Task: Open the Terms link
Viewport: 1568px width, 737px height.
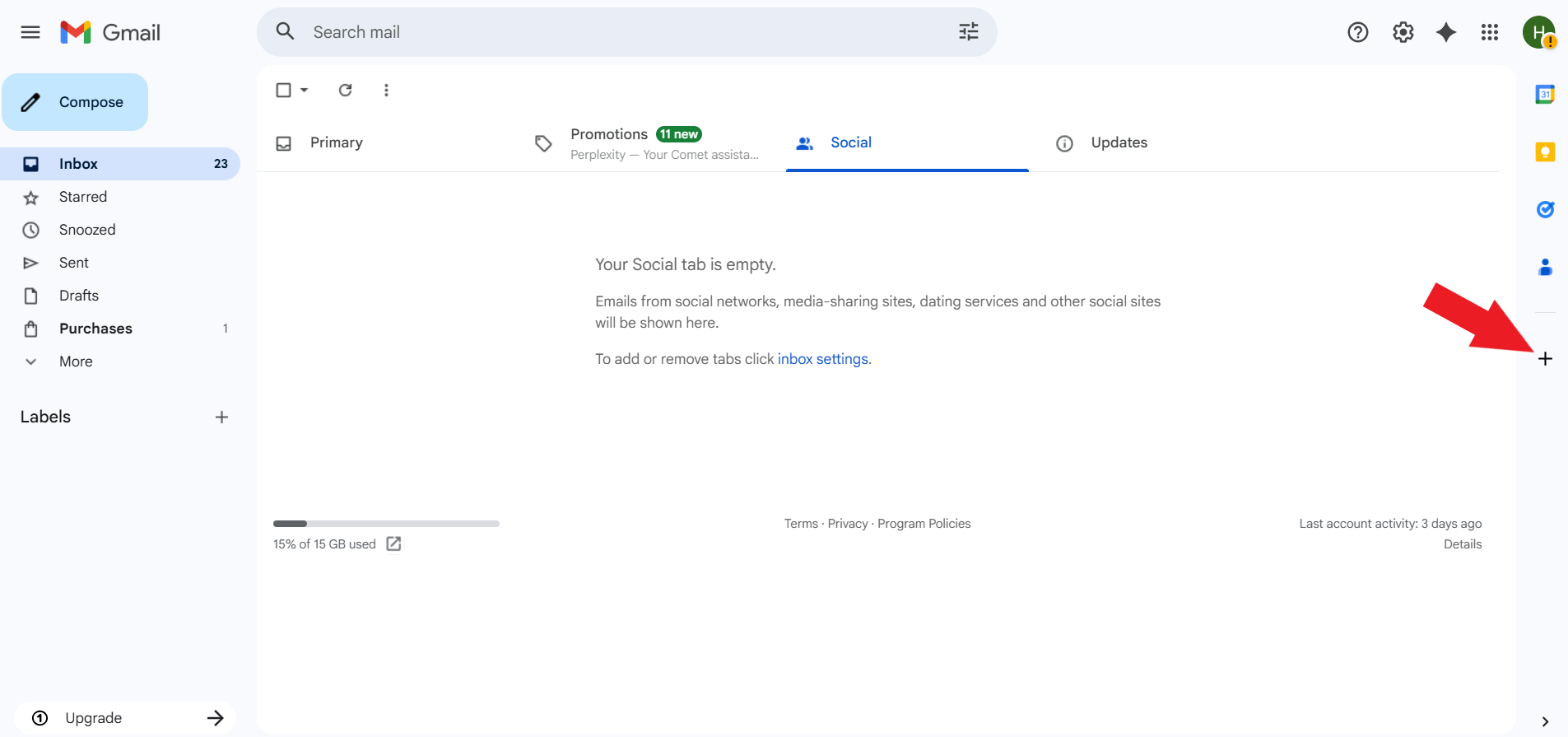Action: pos(801,524)
